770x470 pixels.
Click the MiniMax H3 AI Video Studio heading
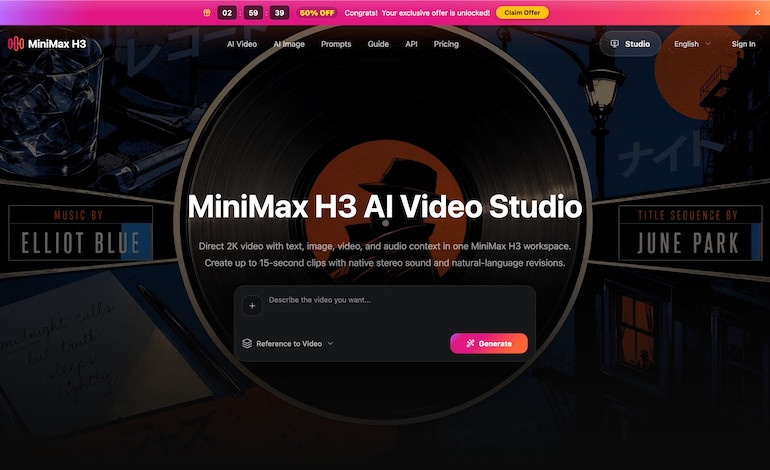pyautogui.click(x=385, y=206)
